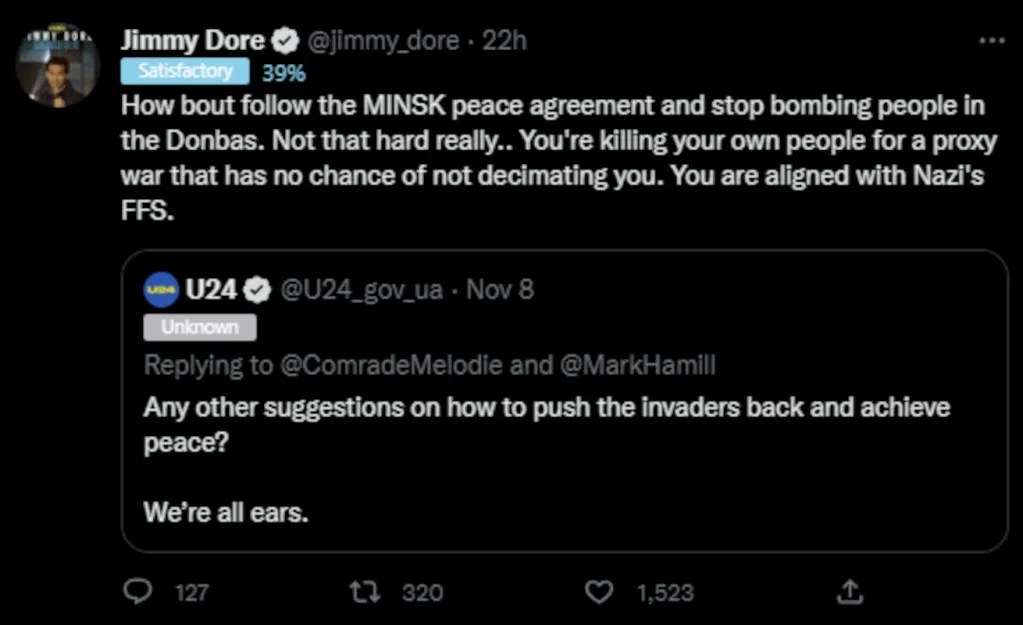Open the @jimmy_dore handle link
The image size is (1023, 625).
coord(385,41)
